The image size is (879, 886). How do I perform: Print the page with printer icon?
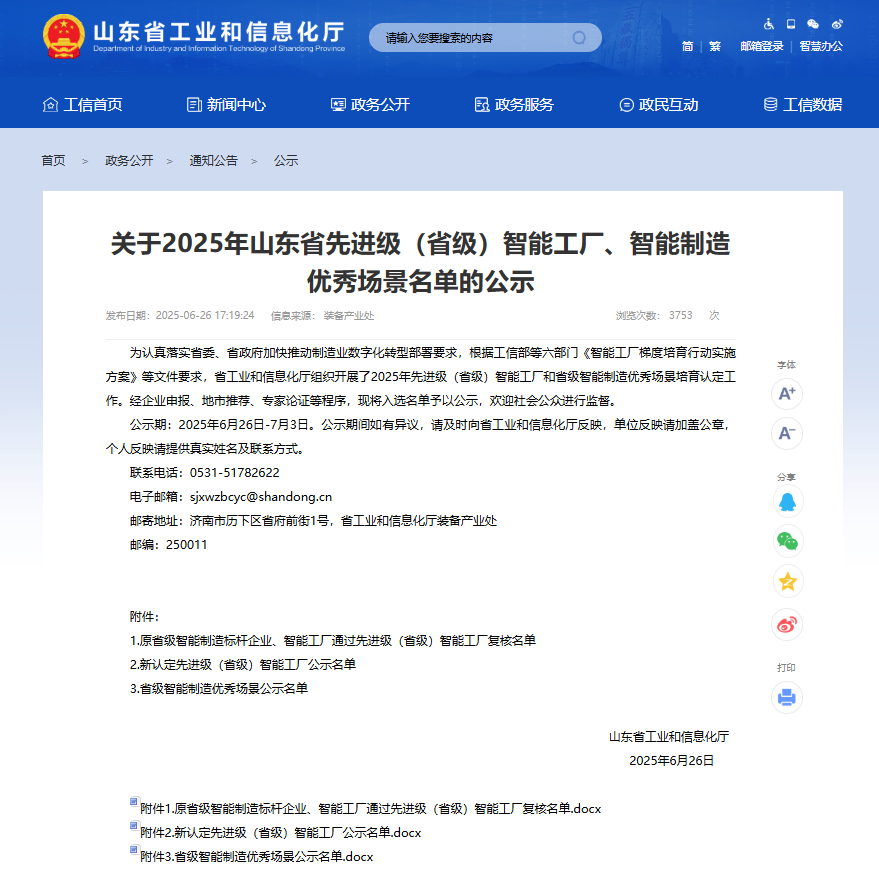787,697
